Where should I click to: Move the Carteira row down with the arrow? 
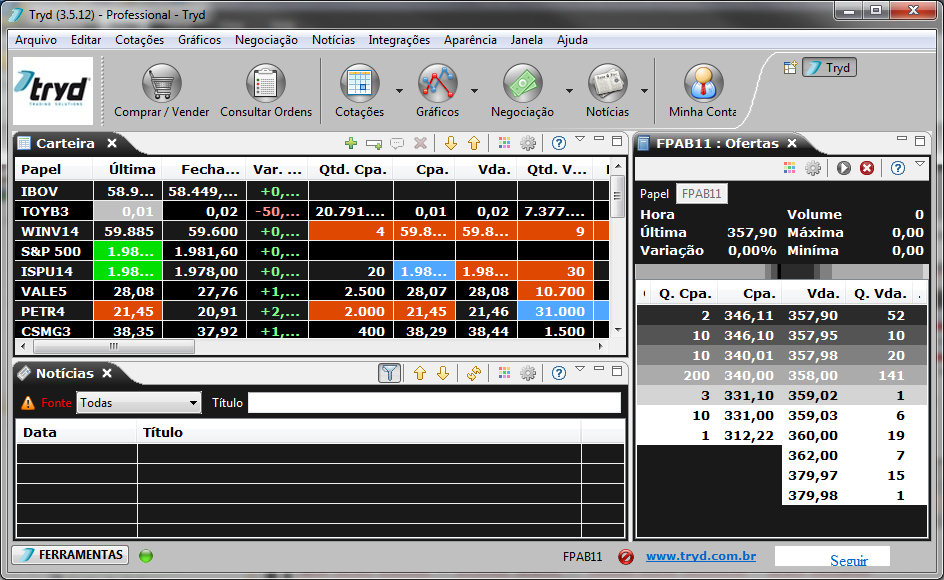(x=451, y=143)
